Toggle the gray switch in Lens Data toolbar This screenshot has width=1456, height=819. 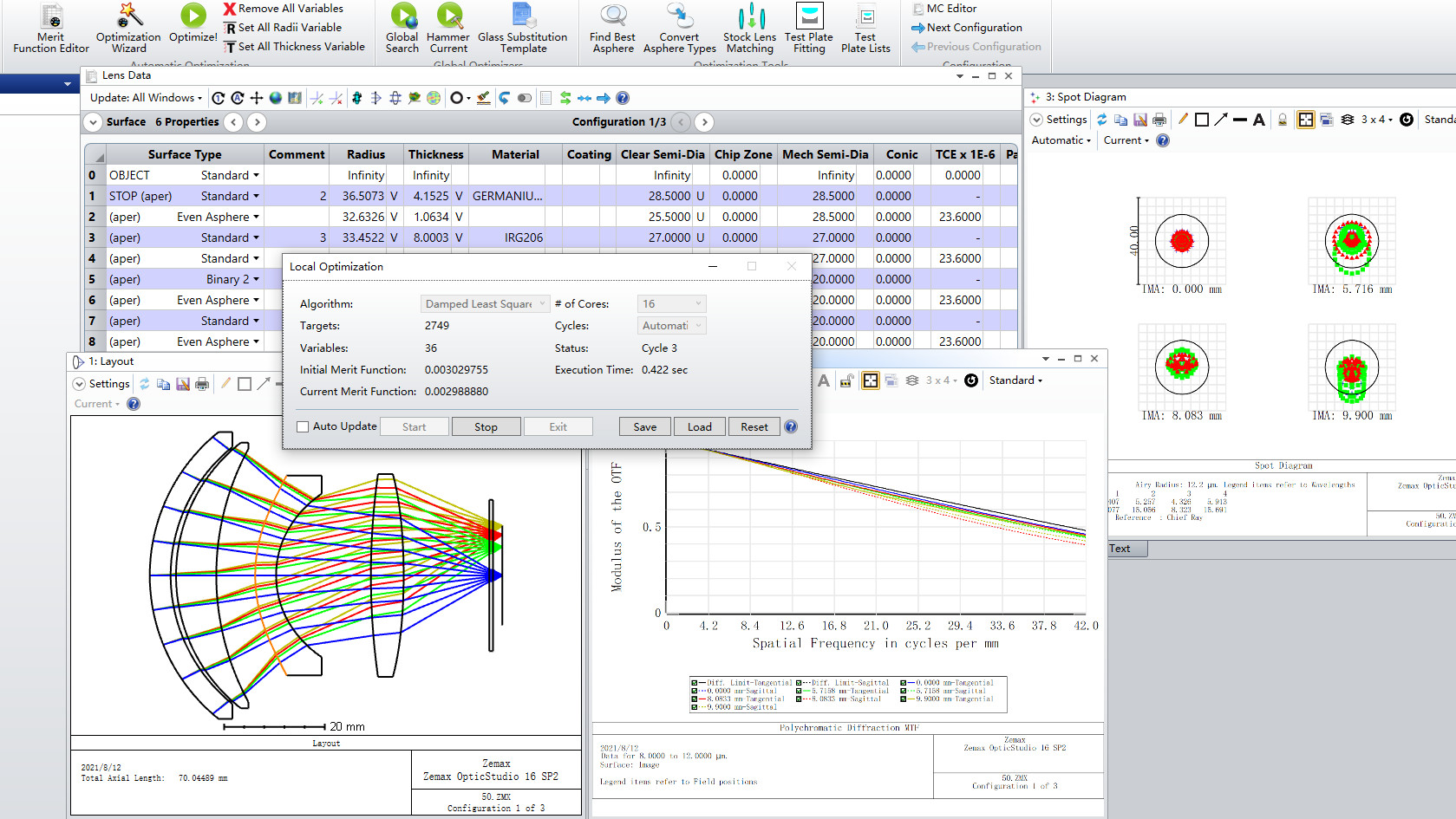coord(525,98)
